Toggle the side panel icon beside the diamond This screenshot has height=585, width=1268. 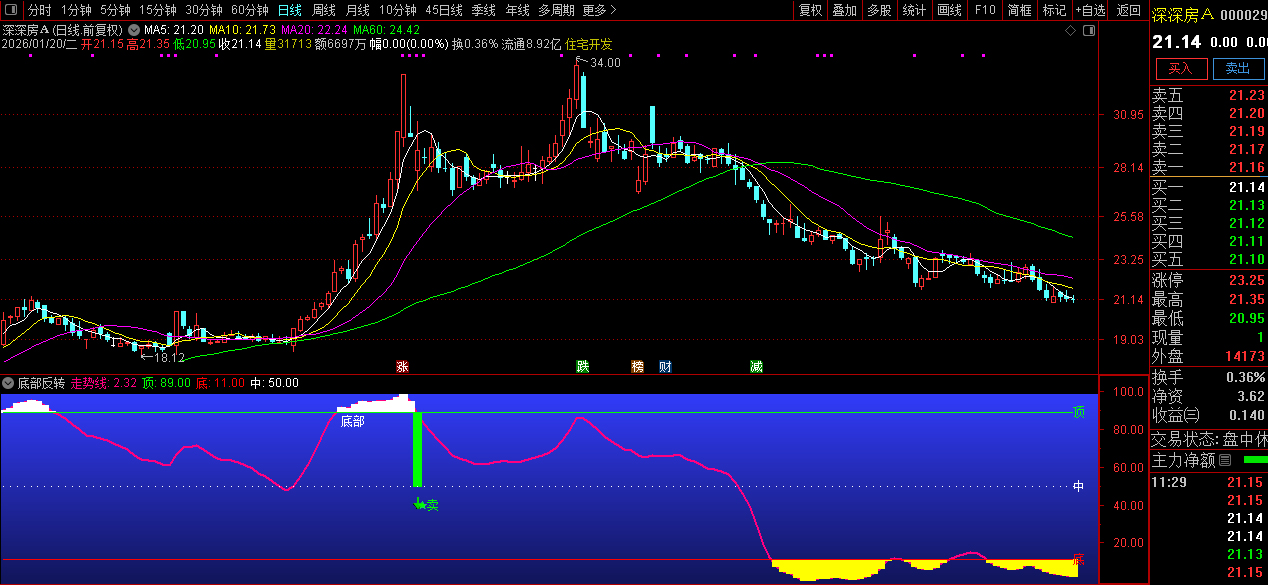click(x=1088, y=31)
